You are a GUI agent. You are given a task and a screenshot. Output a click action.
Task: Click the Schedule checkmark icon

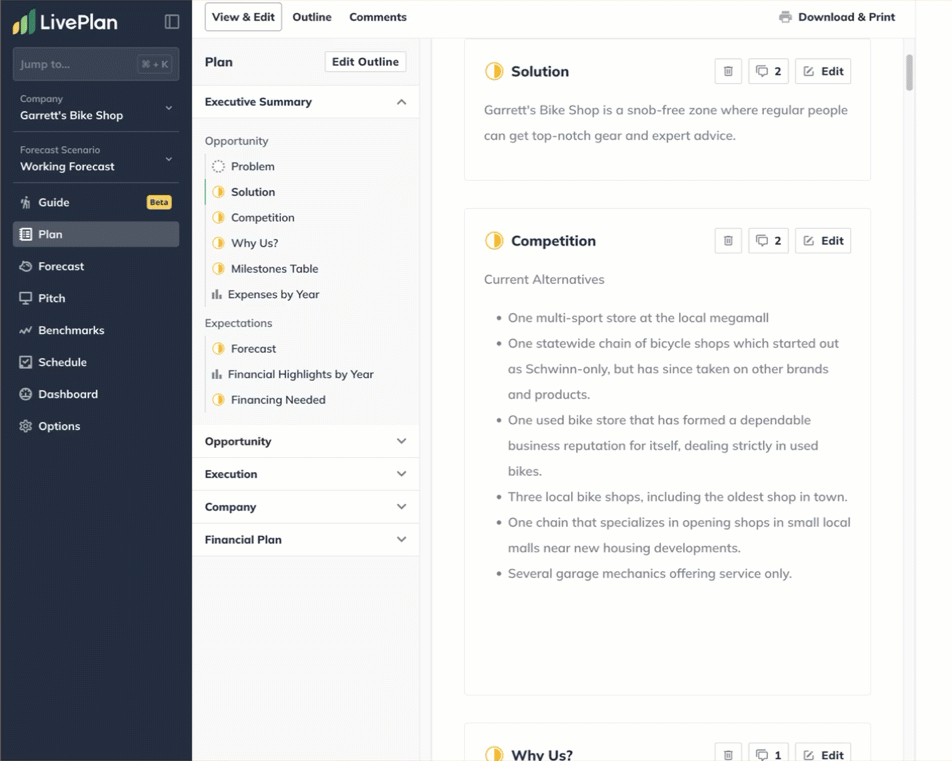click(26, 362)
